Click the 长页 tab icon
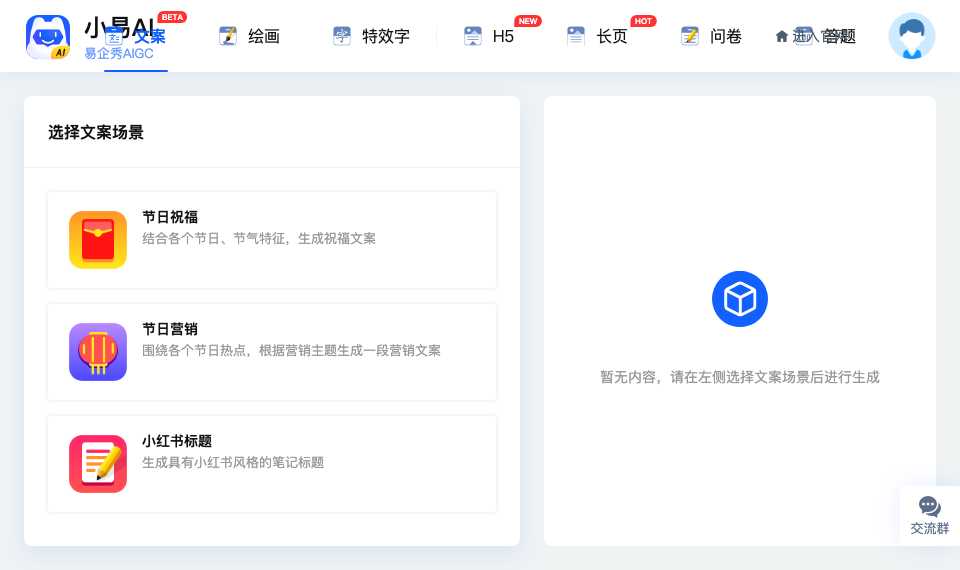The height and width of the screenshot is (570, 960). tap(576, 36)
